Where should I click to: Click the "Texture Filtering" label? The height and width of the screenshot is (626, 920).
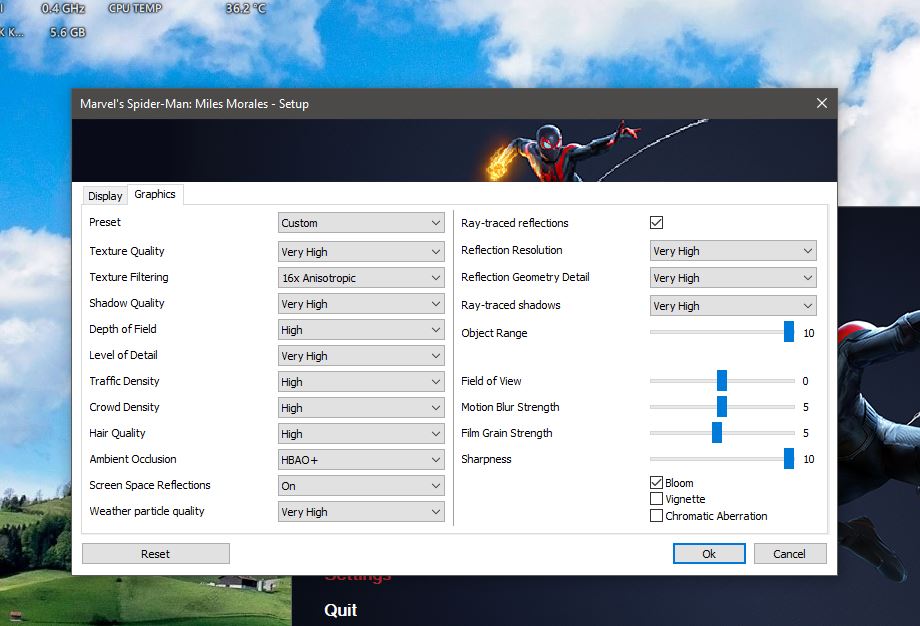click(128, 277)
